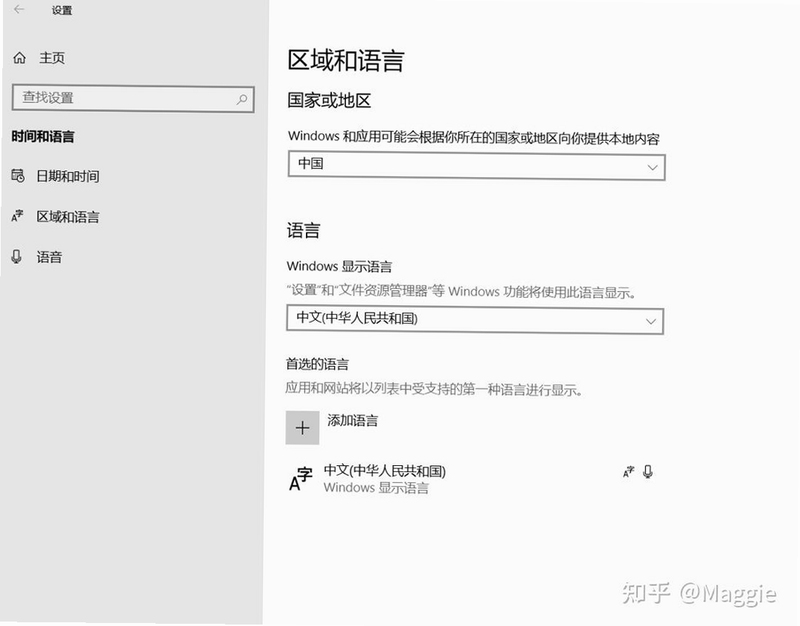Go back with the arrow icon

point(19,9)
